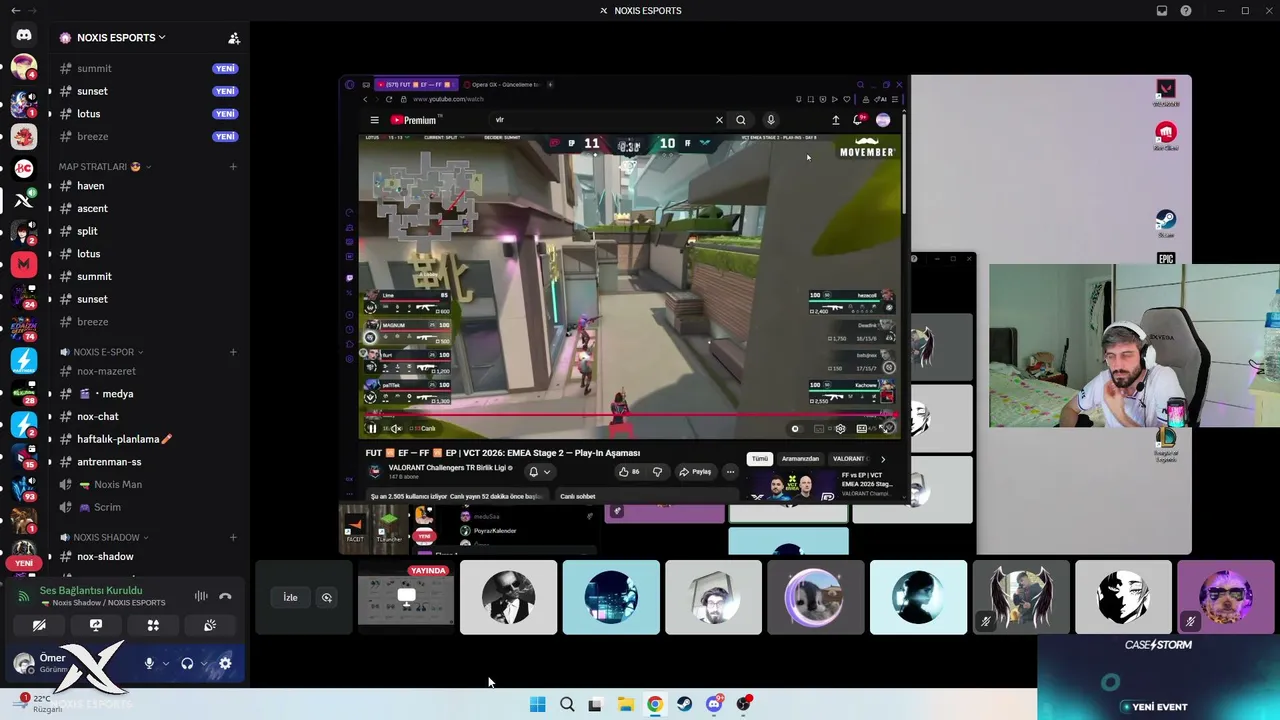Open the soundboard icon in voice panel

[210, 625]
